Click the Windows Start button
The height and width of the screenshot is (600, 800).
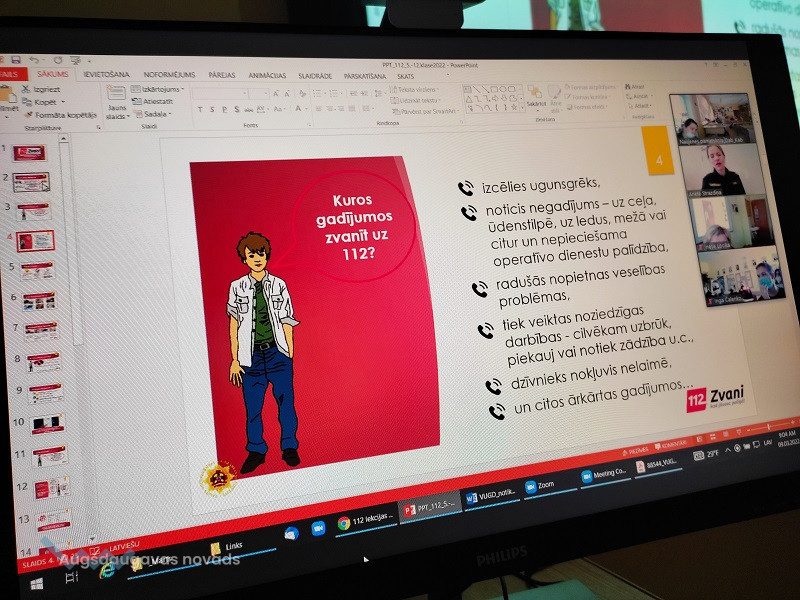(x=36, y=582)
